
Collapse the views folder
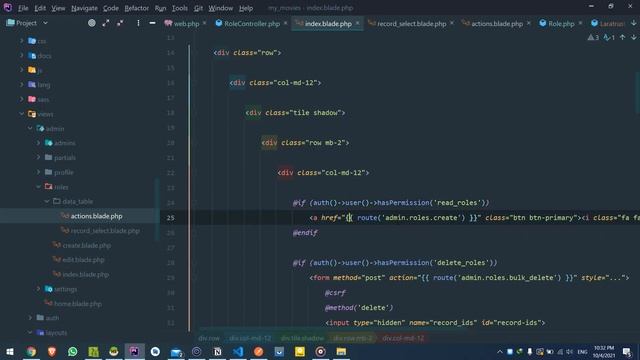22,114
